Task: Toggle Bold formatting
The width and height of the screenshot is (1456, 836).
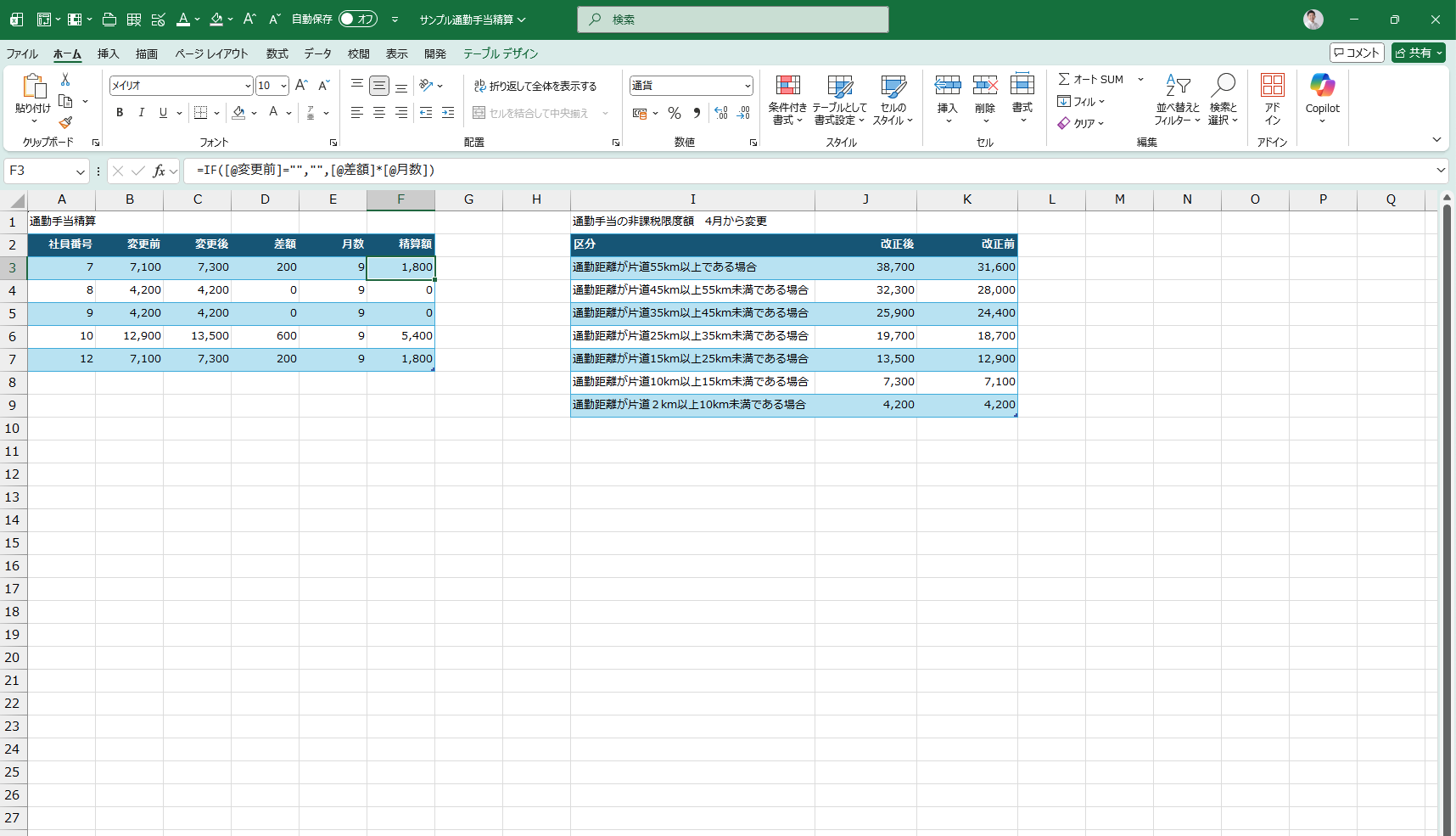Action: click(120, 113)
